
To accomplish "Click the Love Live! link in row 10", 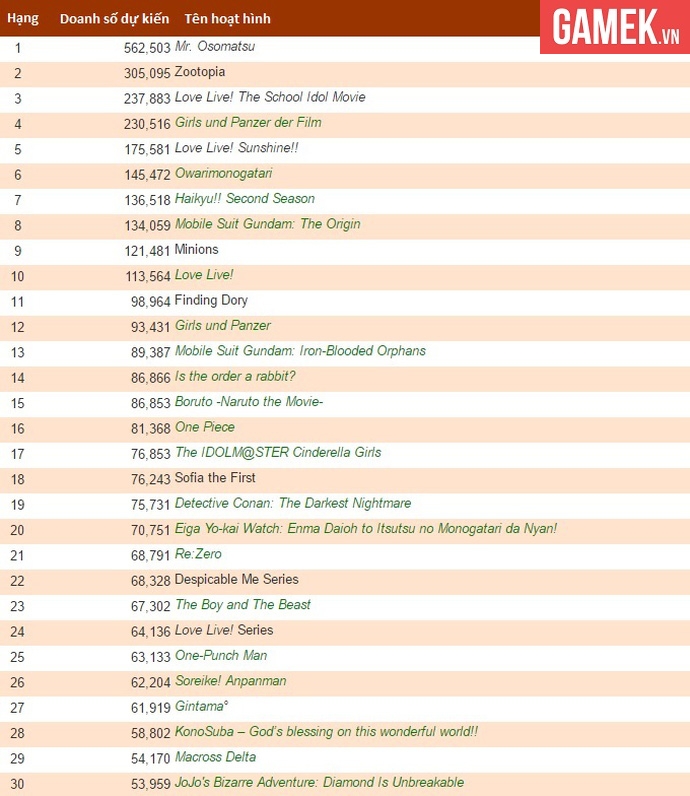I will 204,275.
